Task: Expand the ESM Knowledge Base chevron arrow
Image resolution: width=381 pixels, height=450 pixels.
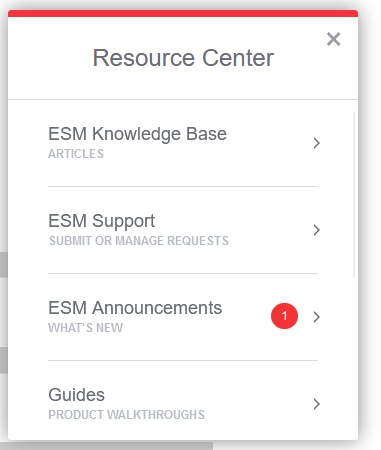Action: pyautogui.click(x=316, y=143)
